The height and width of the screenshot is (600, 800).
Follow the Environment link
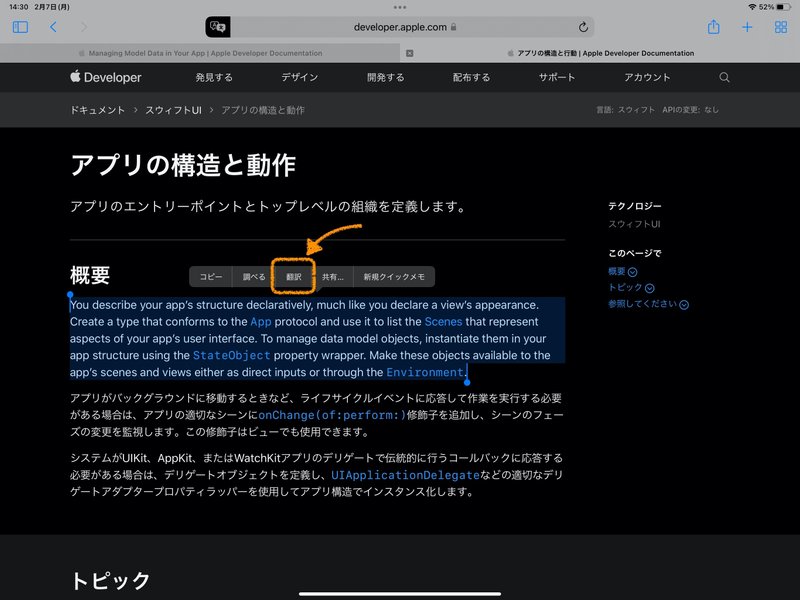[x=424, y=372]
